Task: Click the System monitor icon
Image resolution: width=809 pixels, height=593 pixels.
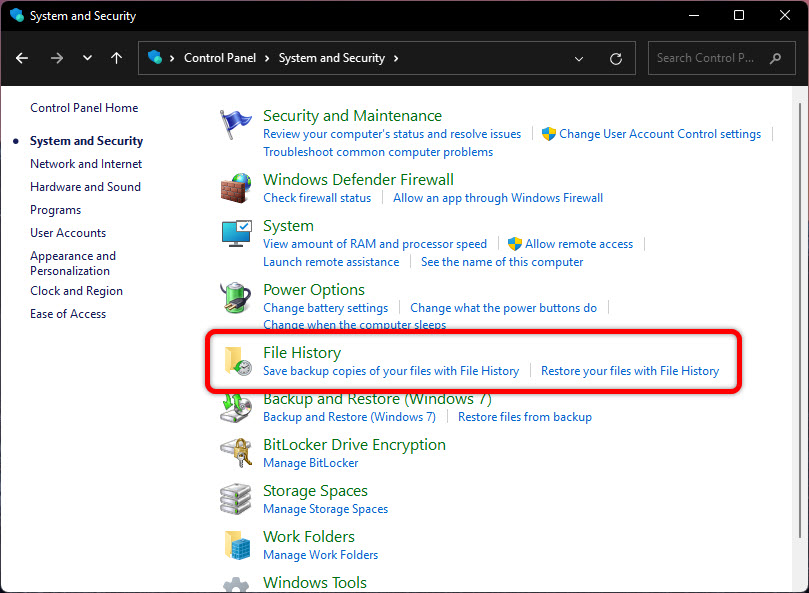Action: click(x=236, y=233)
